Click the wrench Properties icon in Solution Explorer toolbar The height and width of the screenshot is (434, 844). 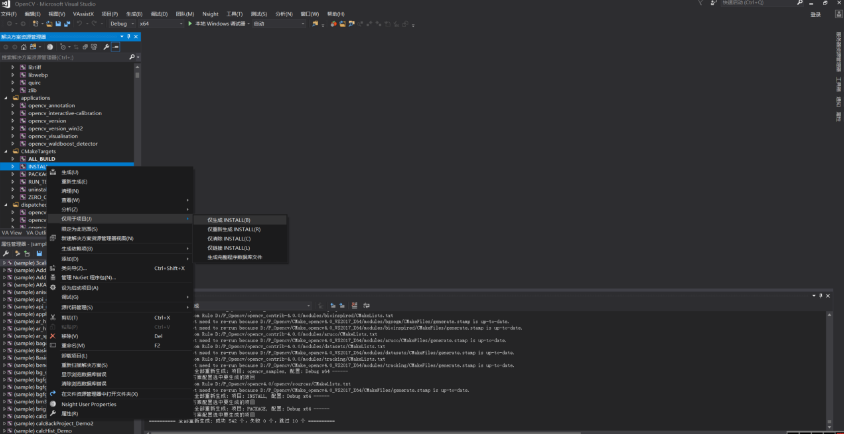pos(107,47)
